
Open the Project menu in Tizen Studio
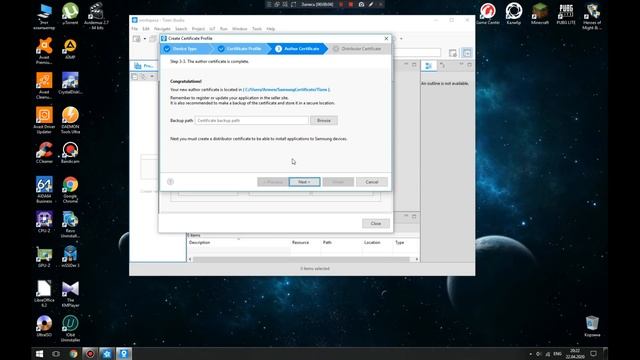click(x=198, y=29)
